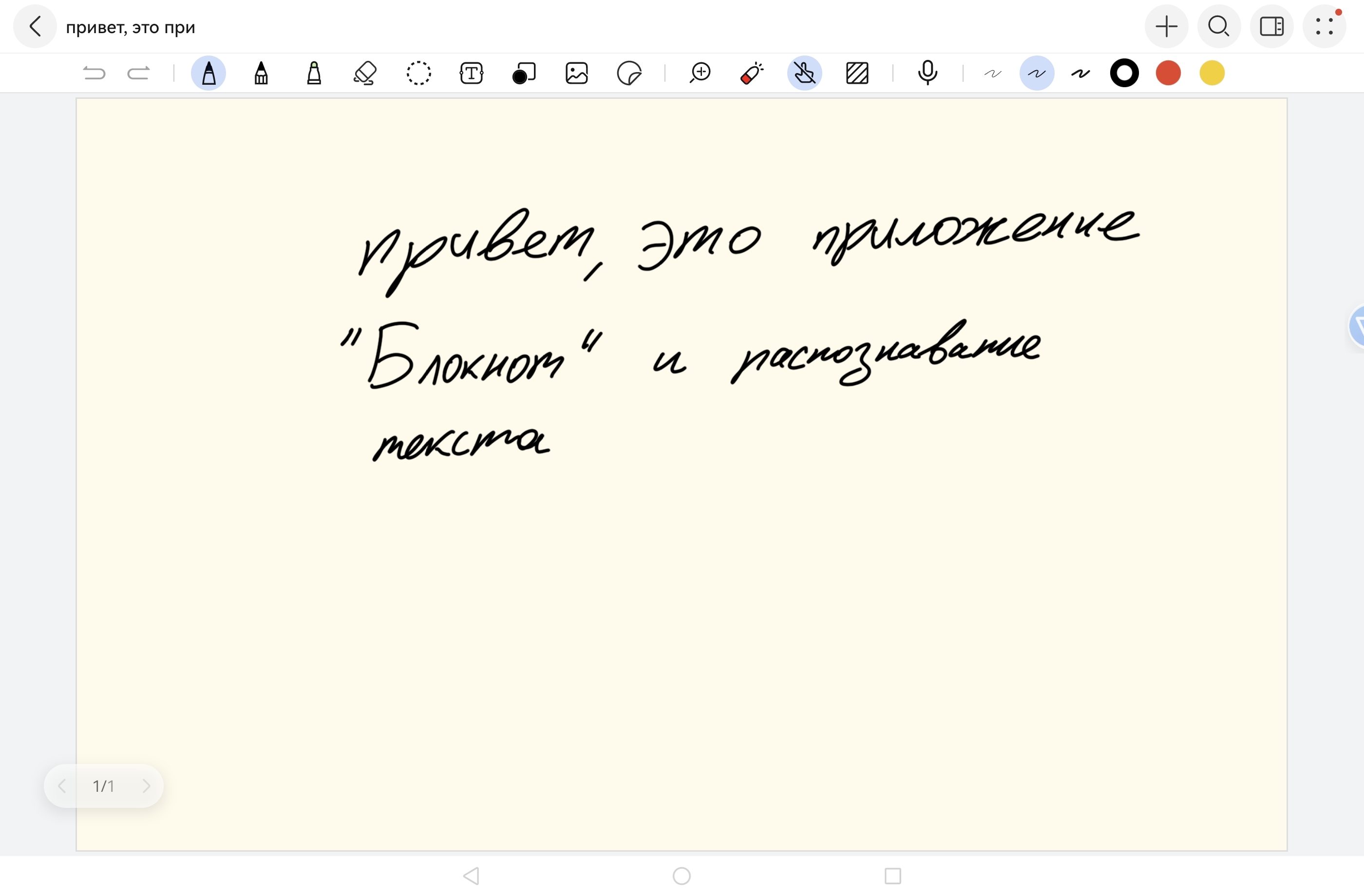Activate the eraser tool
The width and height of the screenshot is (1364, 896).
(365, 74)
